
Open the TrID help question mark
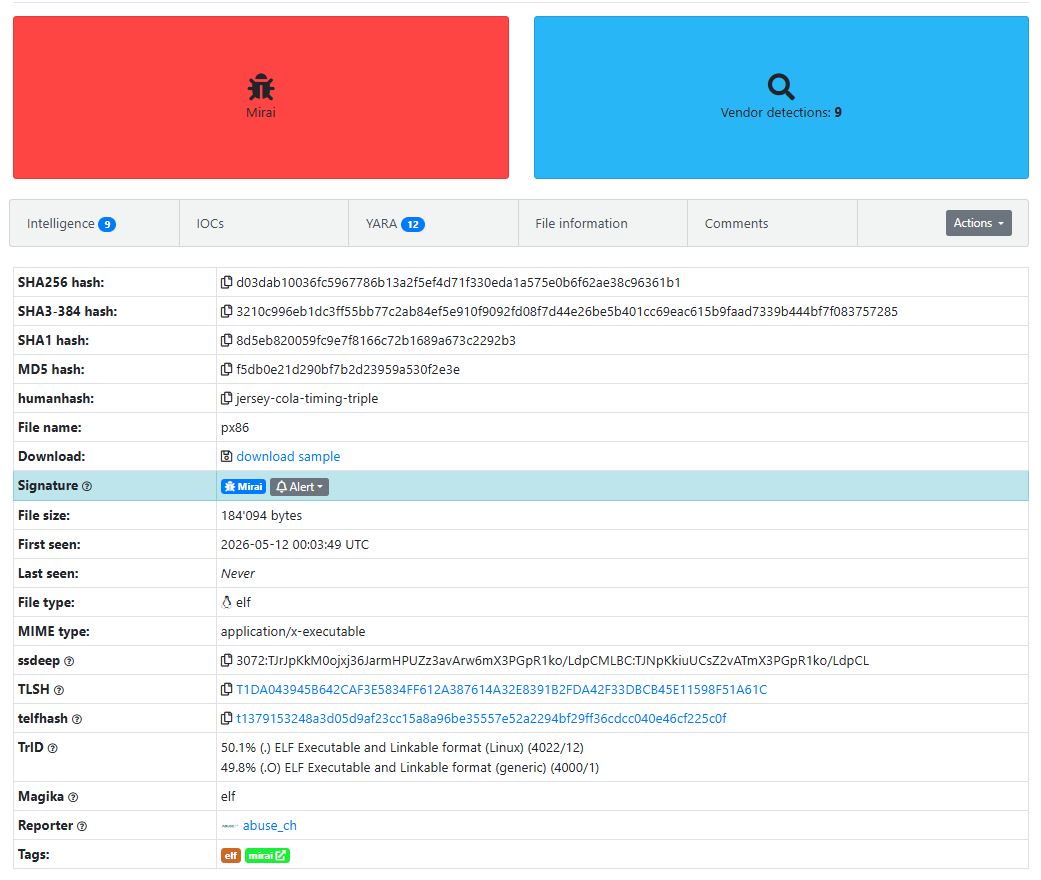52,748
